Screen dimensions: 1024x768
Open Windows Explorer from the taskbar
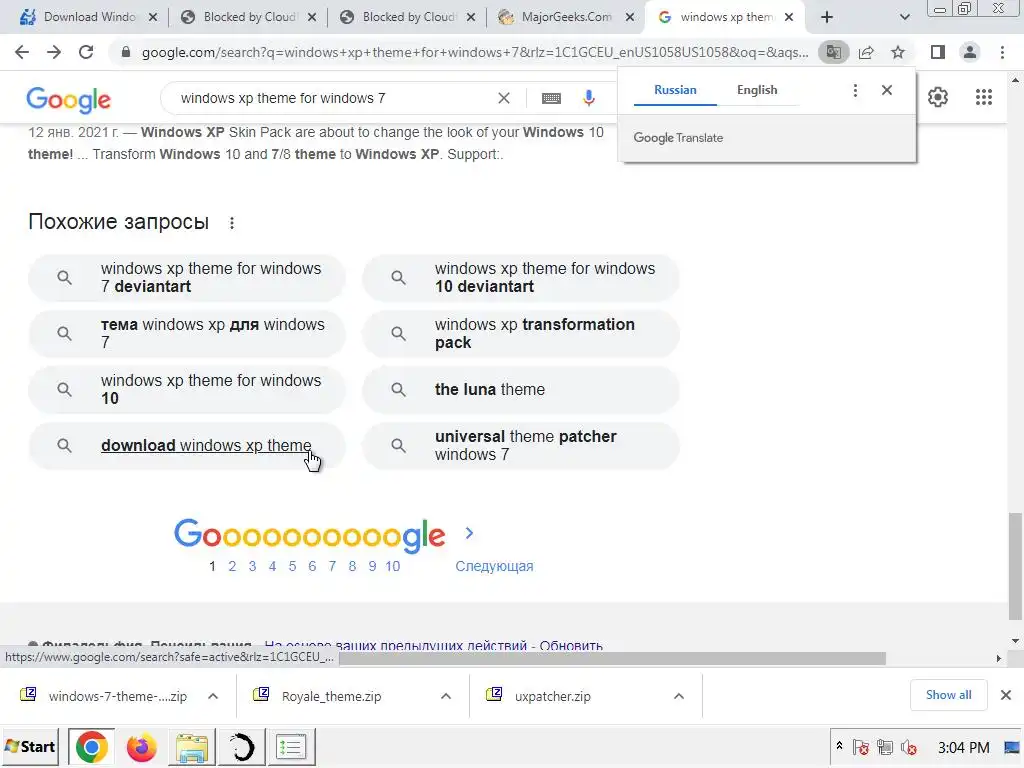[x=191, y=747]
